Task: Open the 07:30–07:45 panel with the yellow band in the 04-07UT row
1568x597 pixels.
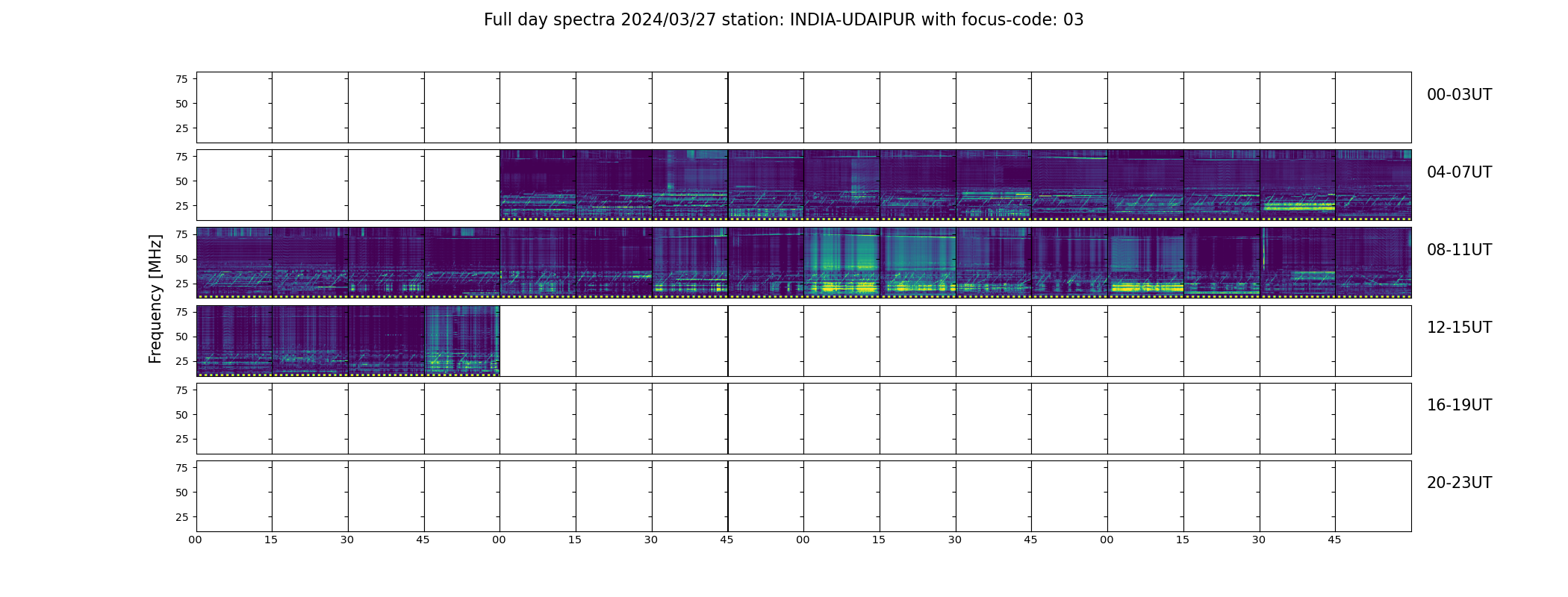Action: point(1298,185)
